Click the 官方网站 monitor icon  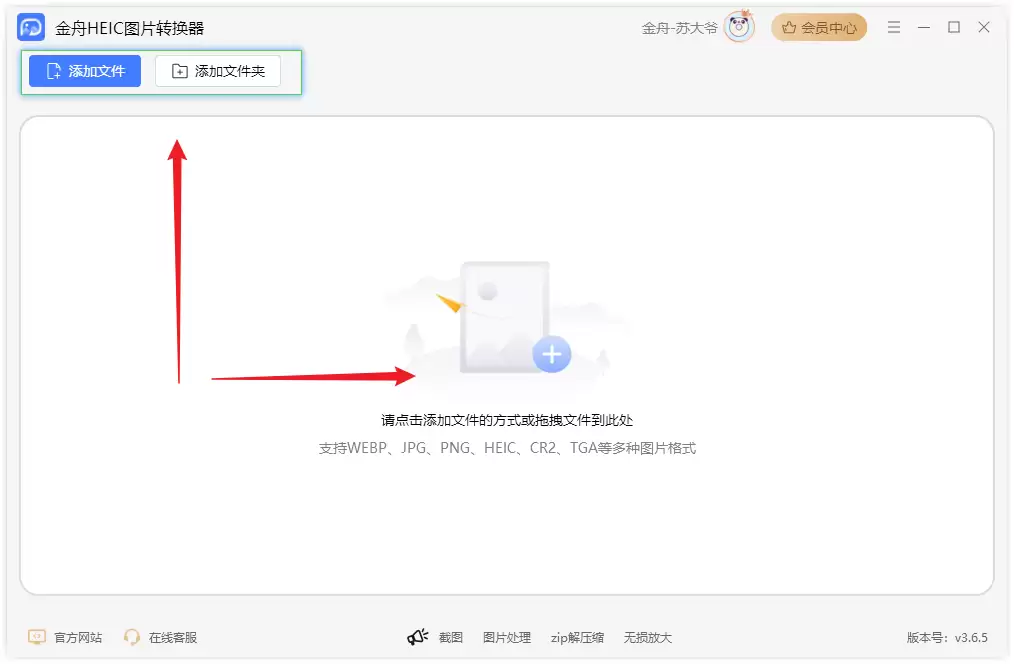(37, 637)
